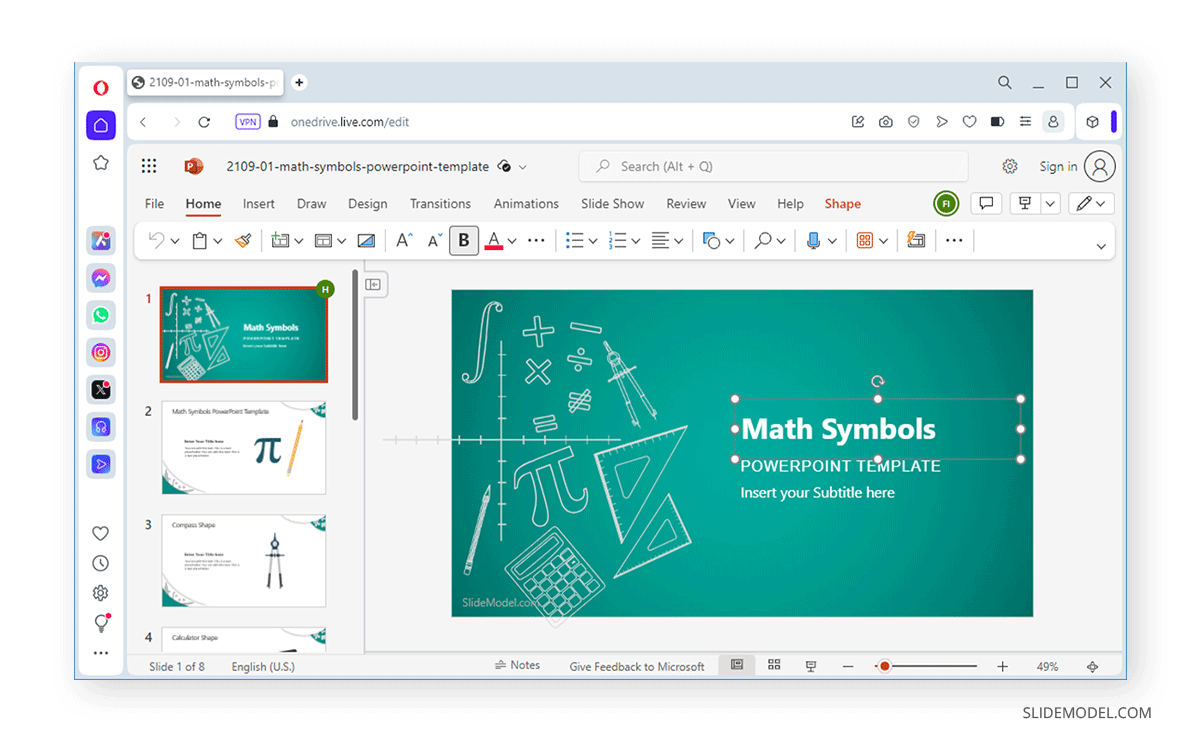Switch to the Design tab
The image size is (1200, 743).
pos(367,204)
